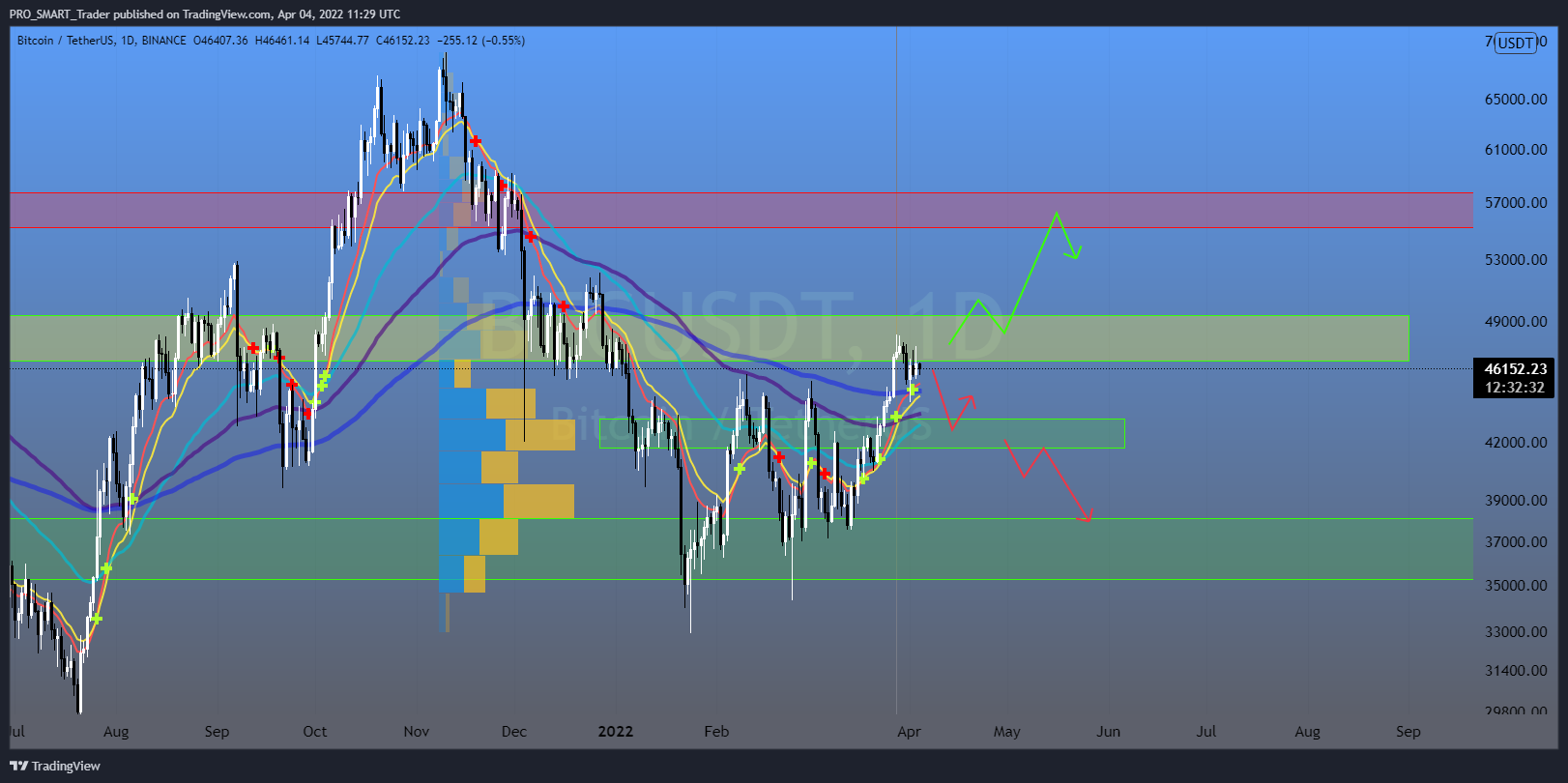Click the 31400.00 price axis label
The image size is (1568, 783).
coord(1516,670)
